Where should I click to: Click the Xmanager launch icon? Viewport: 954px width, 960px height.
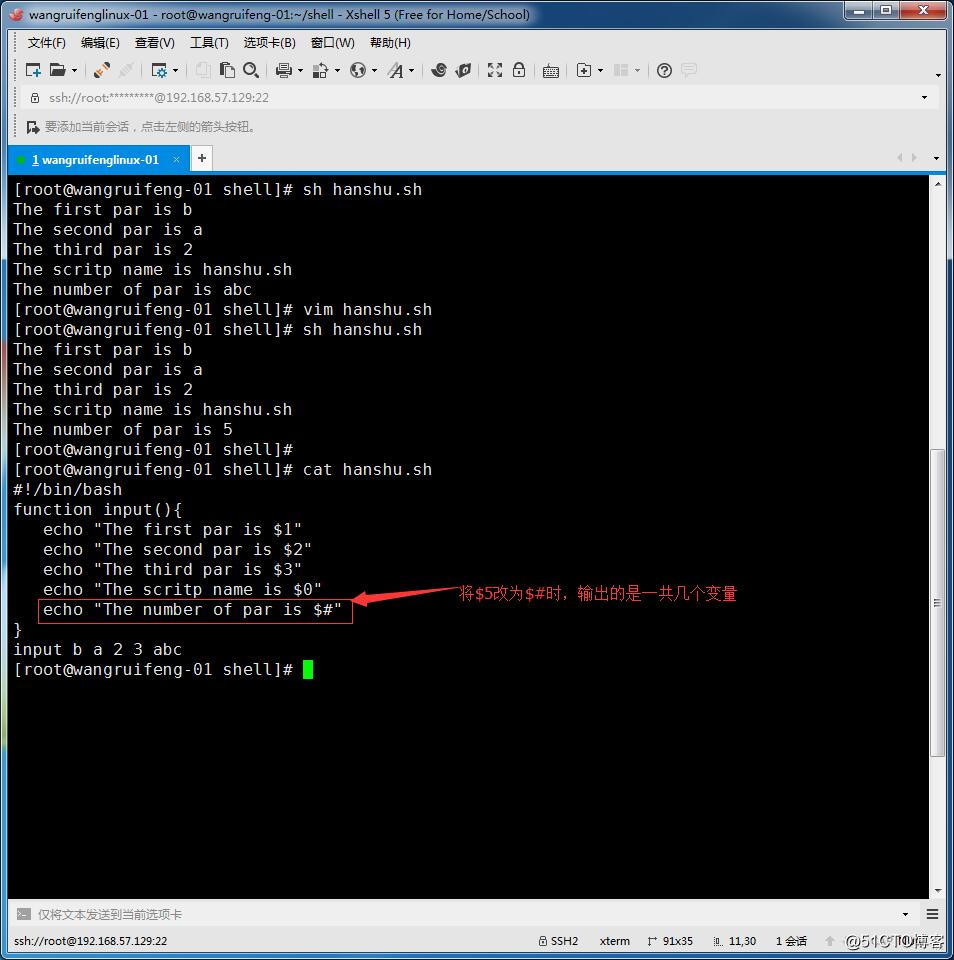coord(464,70)
